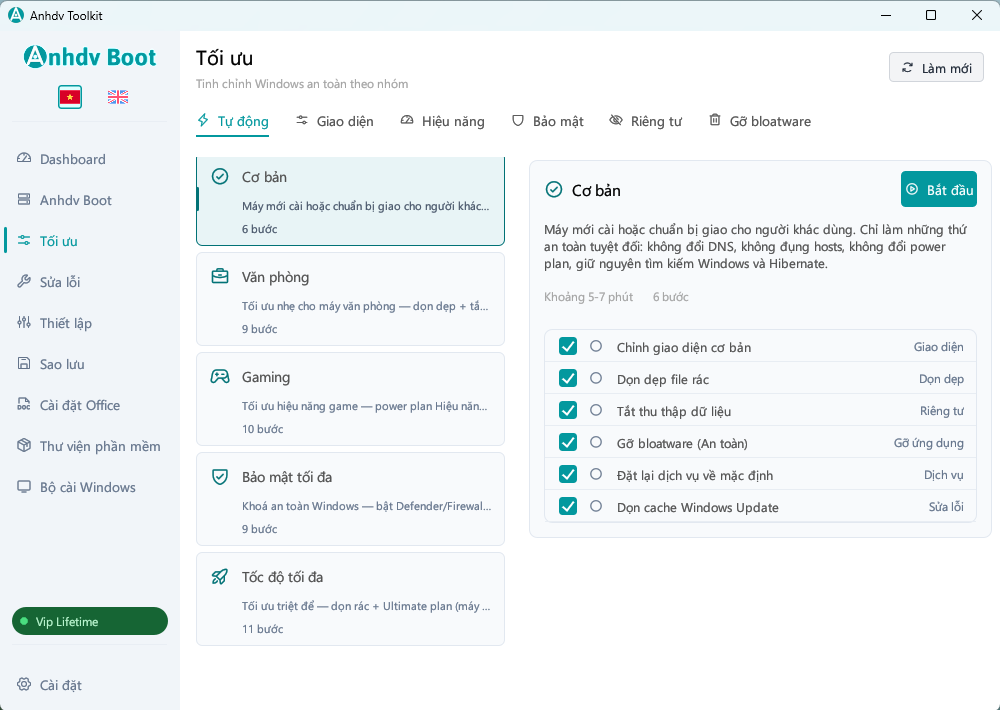
Task: Click the lightning icon on Tự động tab
Action: (203, 120)
